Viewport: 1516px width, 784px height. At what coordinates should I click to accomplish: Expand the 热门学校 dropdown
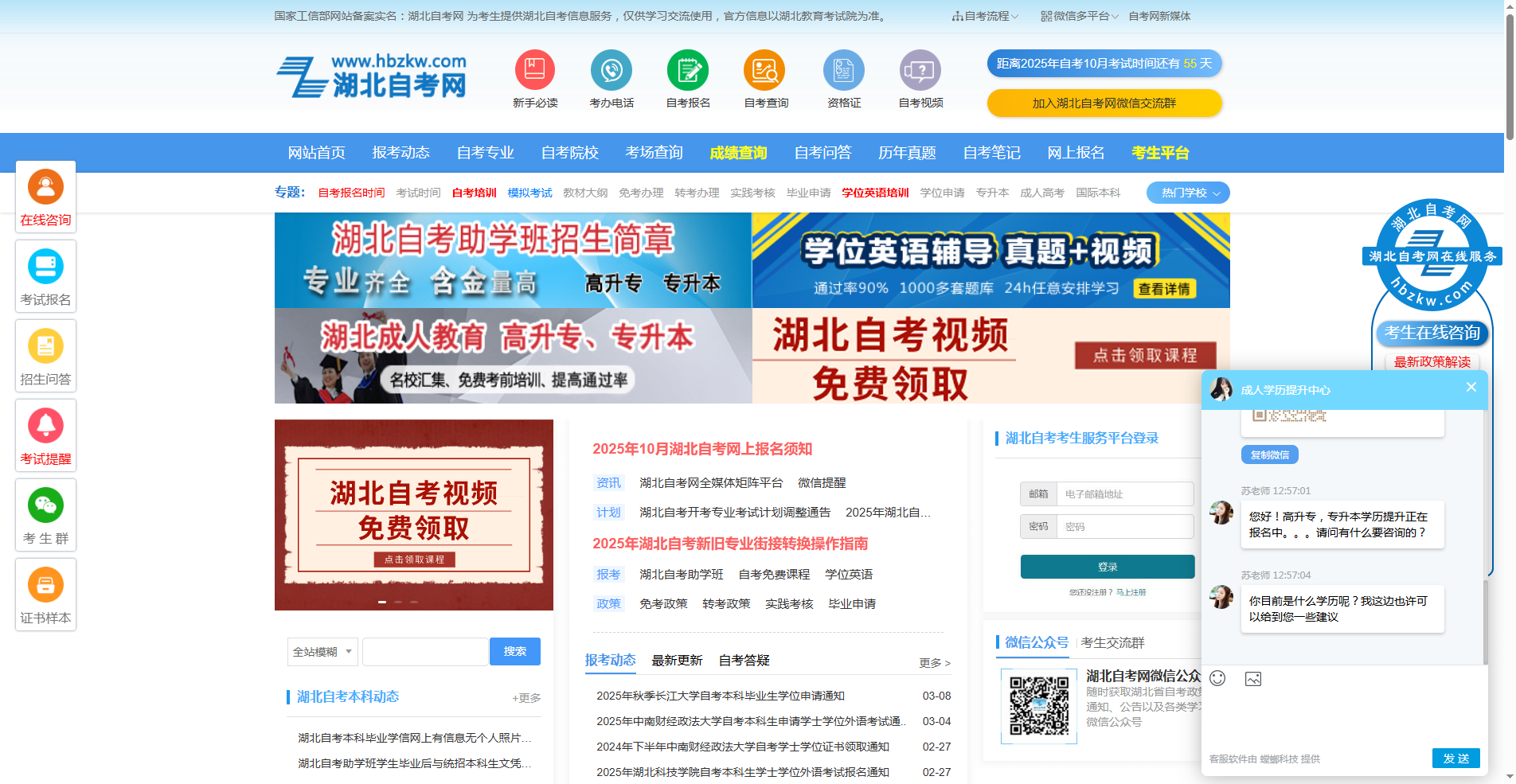coord(1187,193)
